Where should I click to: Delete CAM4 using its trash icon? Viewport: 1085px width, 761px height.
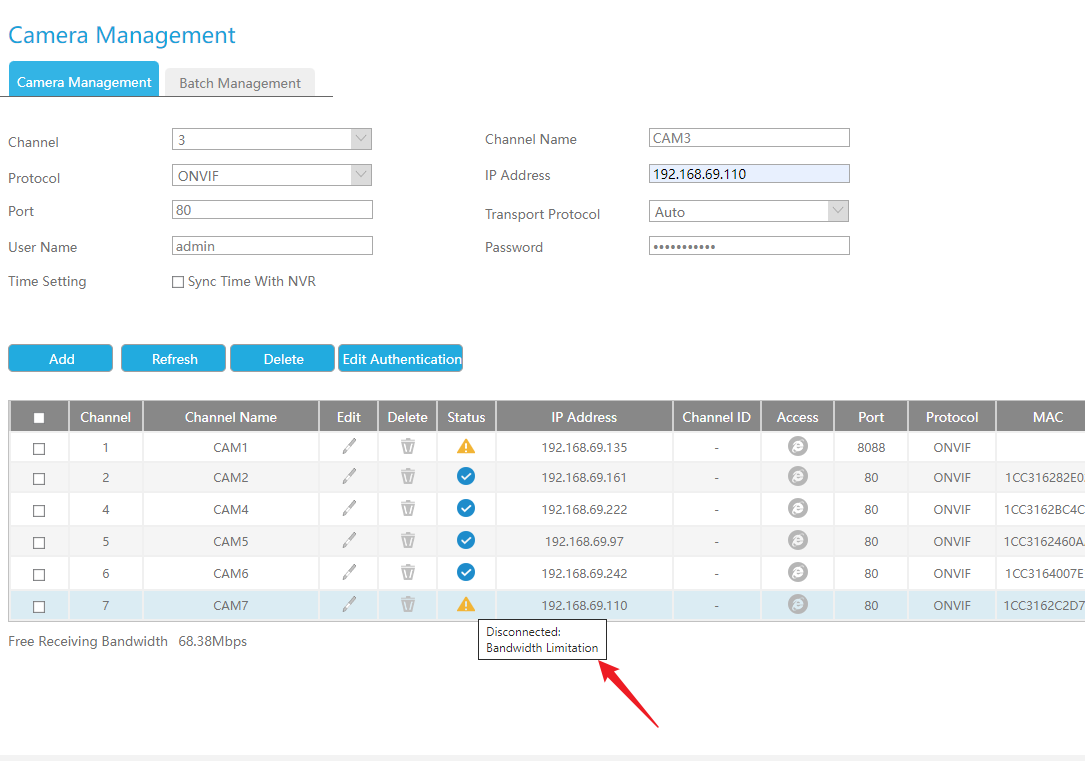[408, 508]
